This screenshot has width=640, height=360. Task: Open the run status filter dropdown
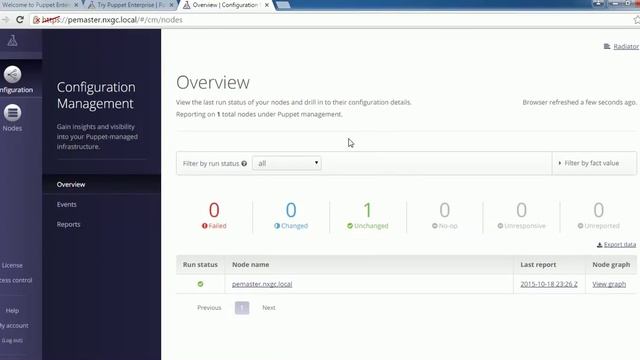(x=287, y=163)
